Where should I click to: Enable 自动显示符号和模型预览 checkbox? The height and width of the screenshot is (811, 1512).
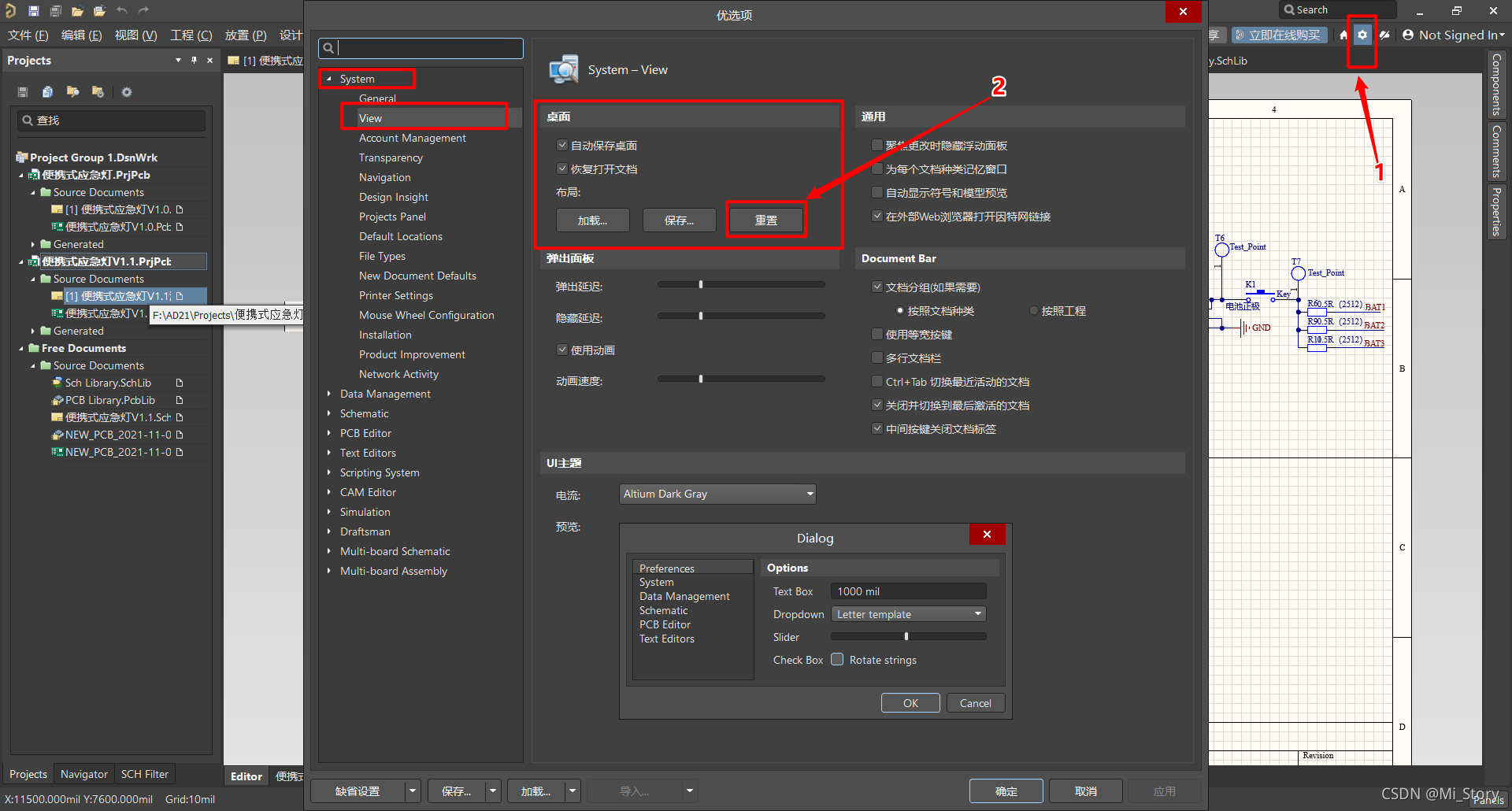pyautogui.click(x=877, y=192)
